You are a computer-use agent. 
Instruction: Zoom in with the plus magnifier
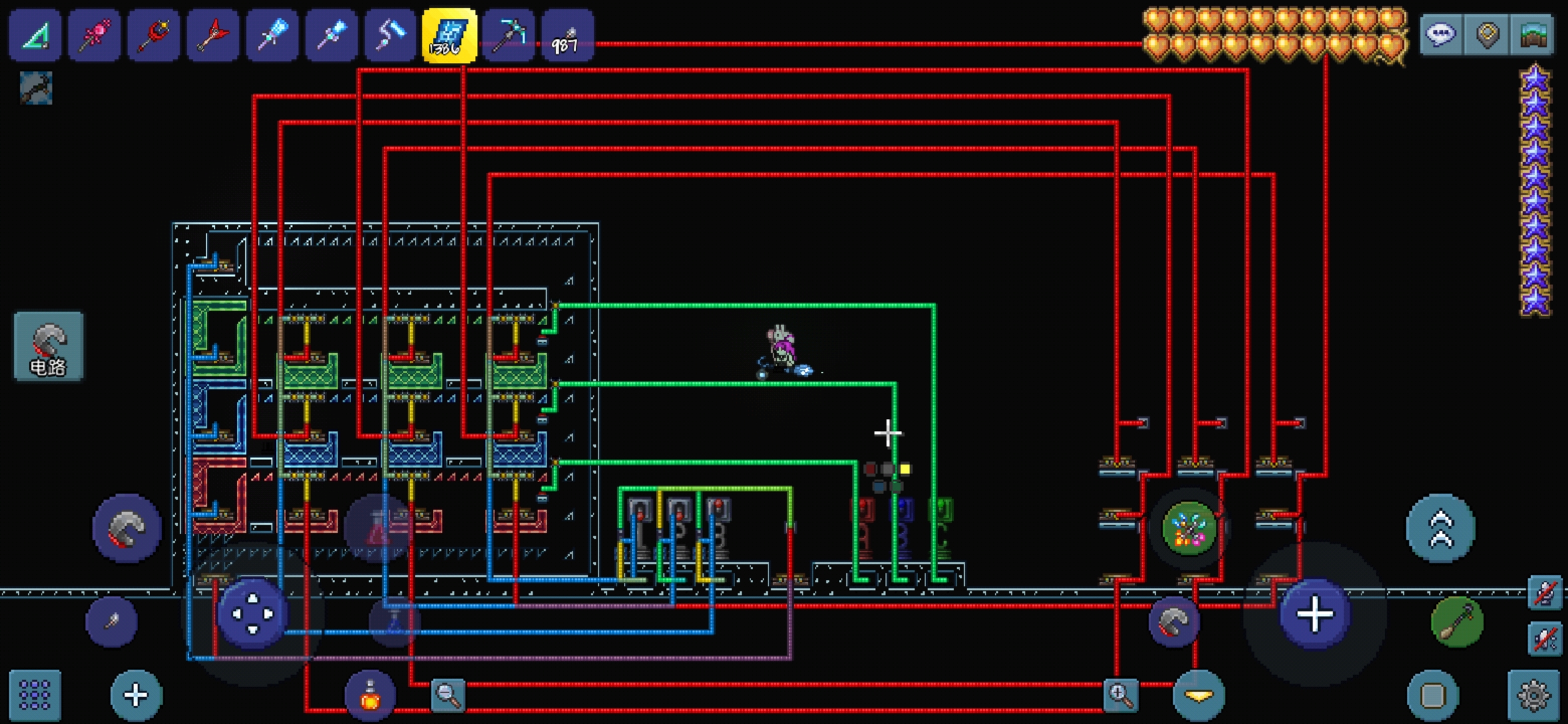coord(1120,695)
